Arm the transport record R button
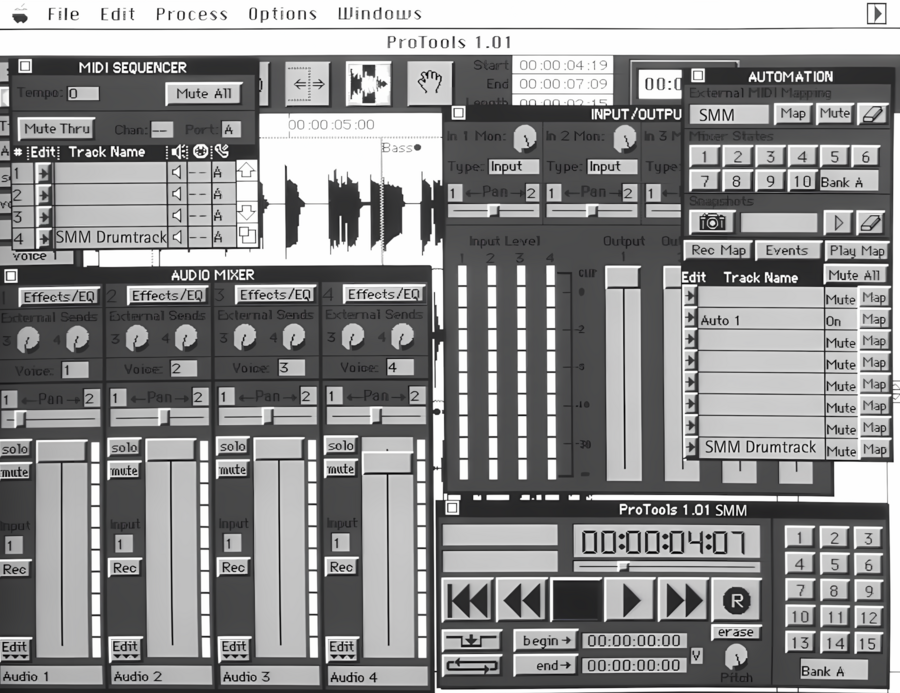Image resolution: width=900 pixels, height=693 pixels. [x=736, y=600]
